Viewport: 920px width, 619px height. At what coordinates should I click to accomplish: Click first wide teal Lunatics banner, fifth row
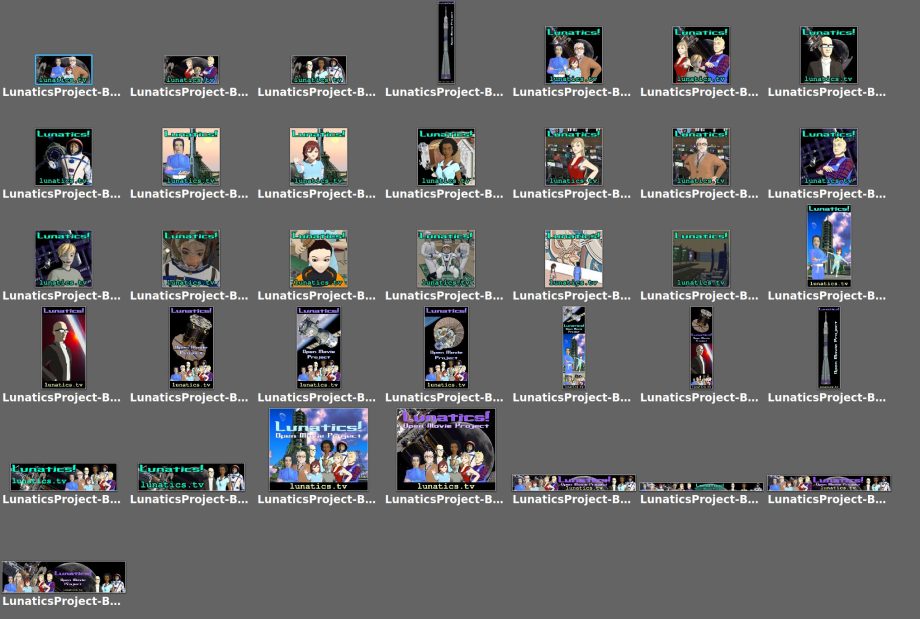[63, 476]
